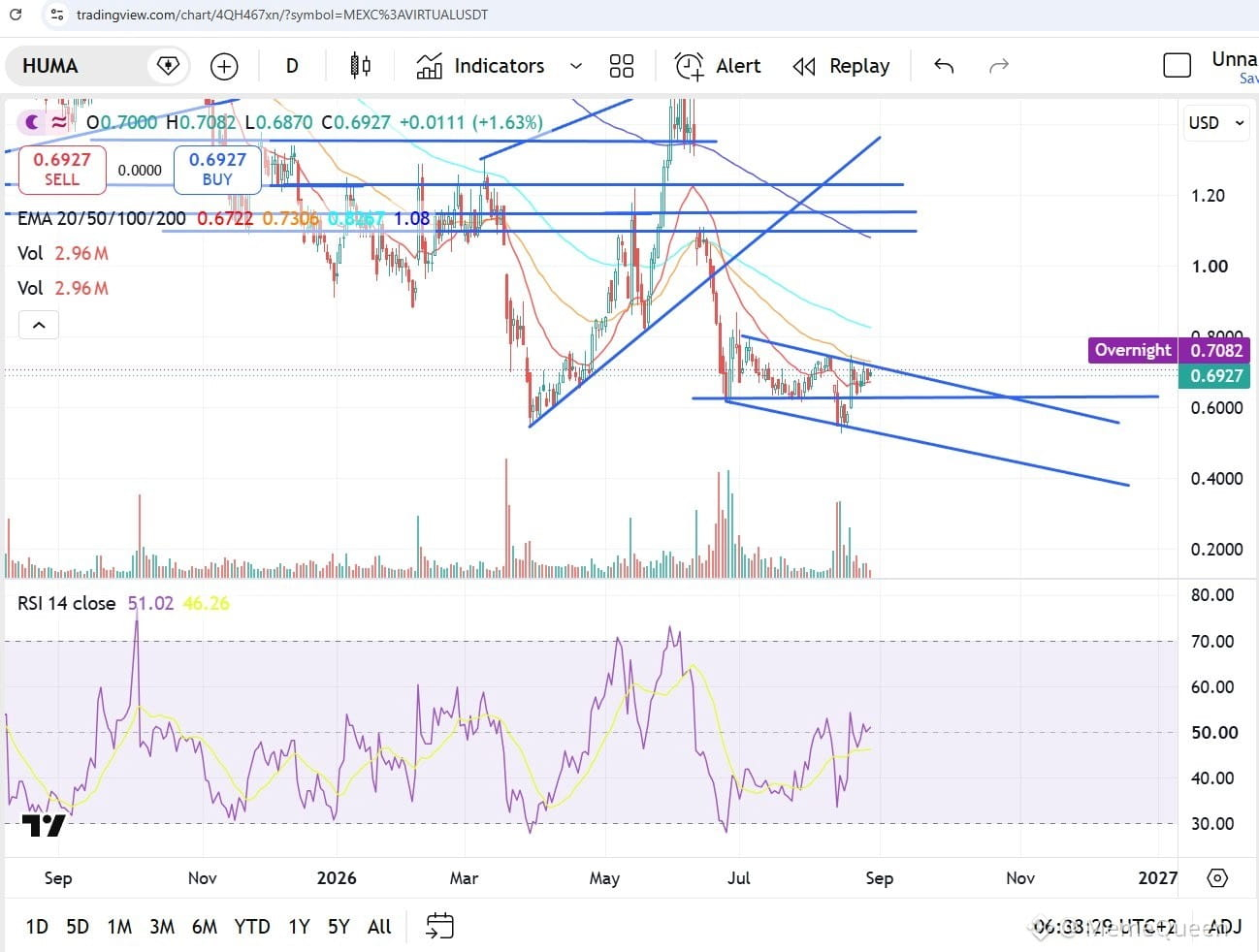This screenshot has height=952, width=1259.
Task: Click the RSI value 51.02
Action: click(x=150, y=603)
